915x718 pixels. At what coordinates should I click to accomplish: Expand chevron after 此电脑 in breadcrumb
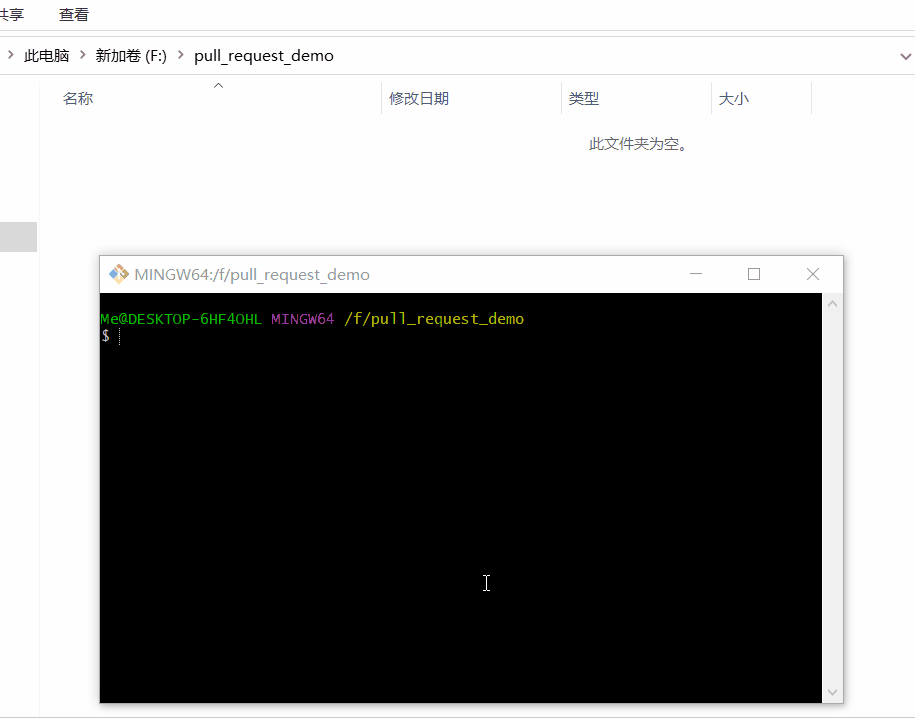click(82, 55)
